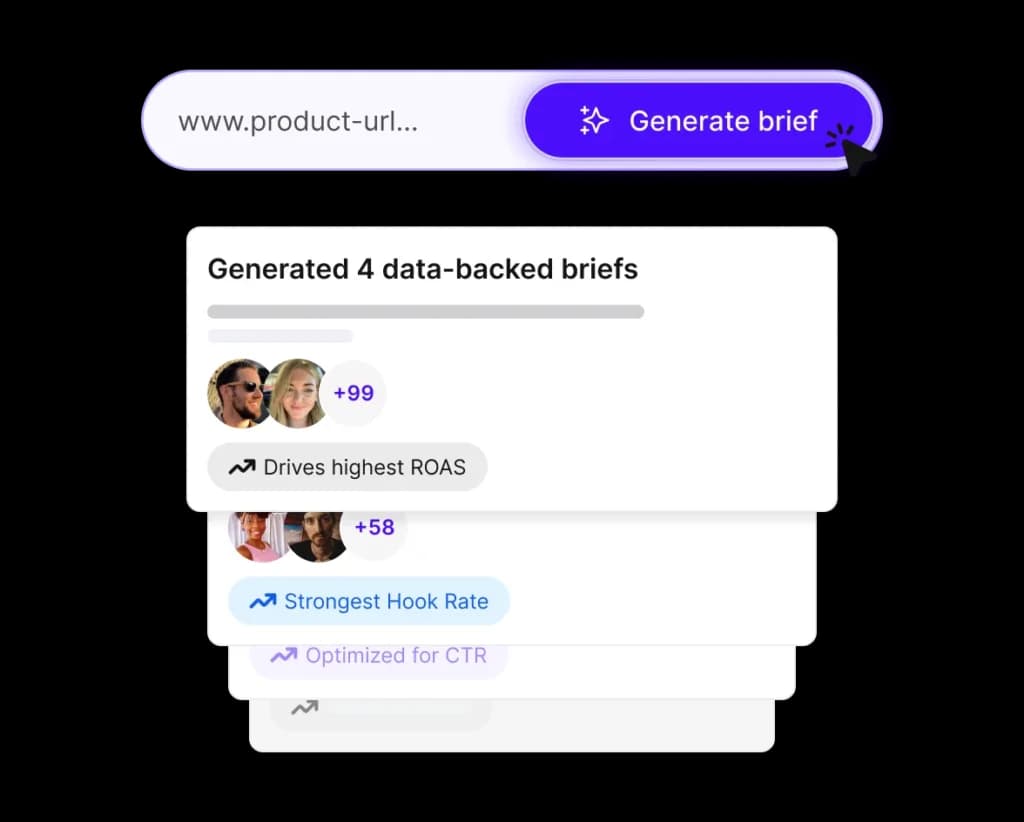
Task: Click the cursor arrow near Generate brief
Action: pyautogui.click(x=855, y=152)
